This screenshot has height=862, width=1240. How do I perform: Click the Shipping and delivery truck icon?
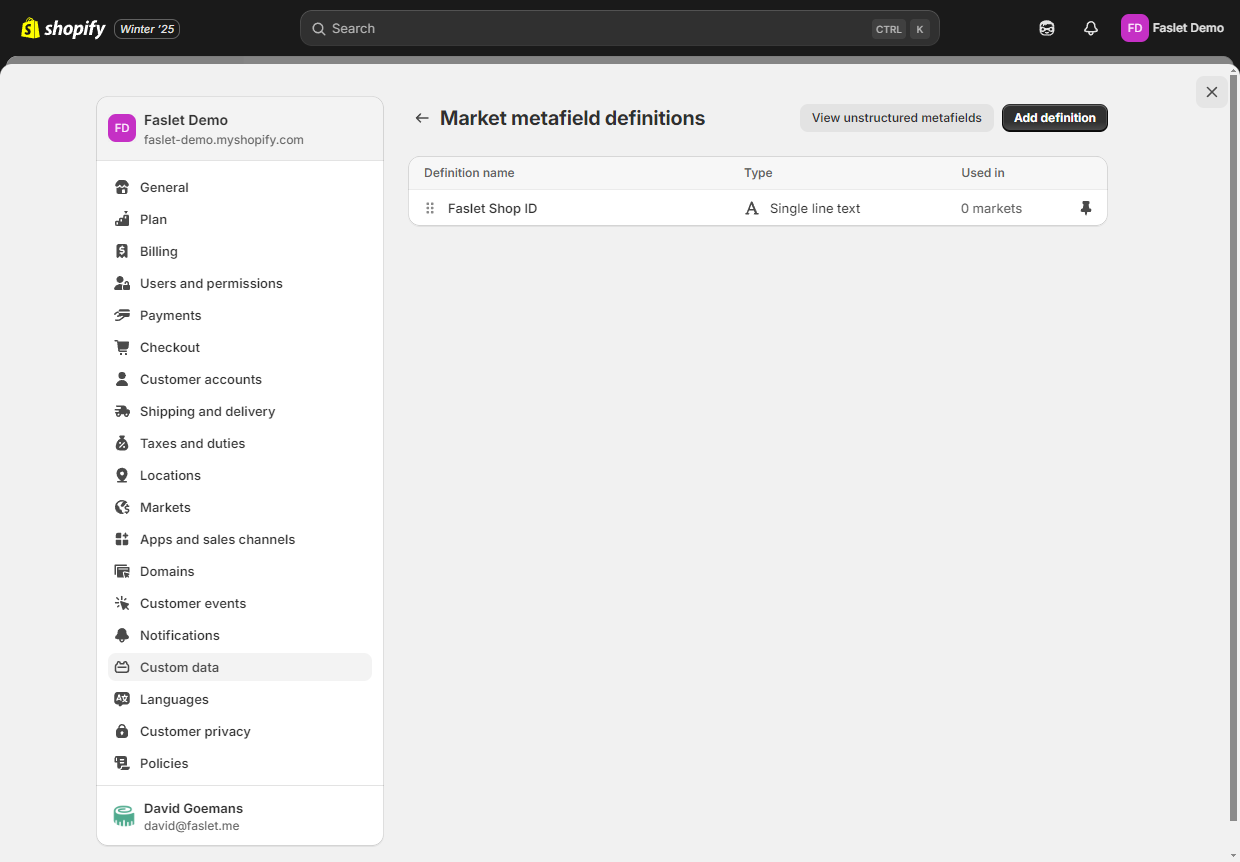122,411
